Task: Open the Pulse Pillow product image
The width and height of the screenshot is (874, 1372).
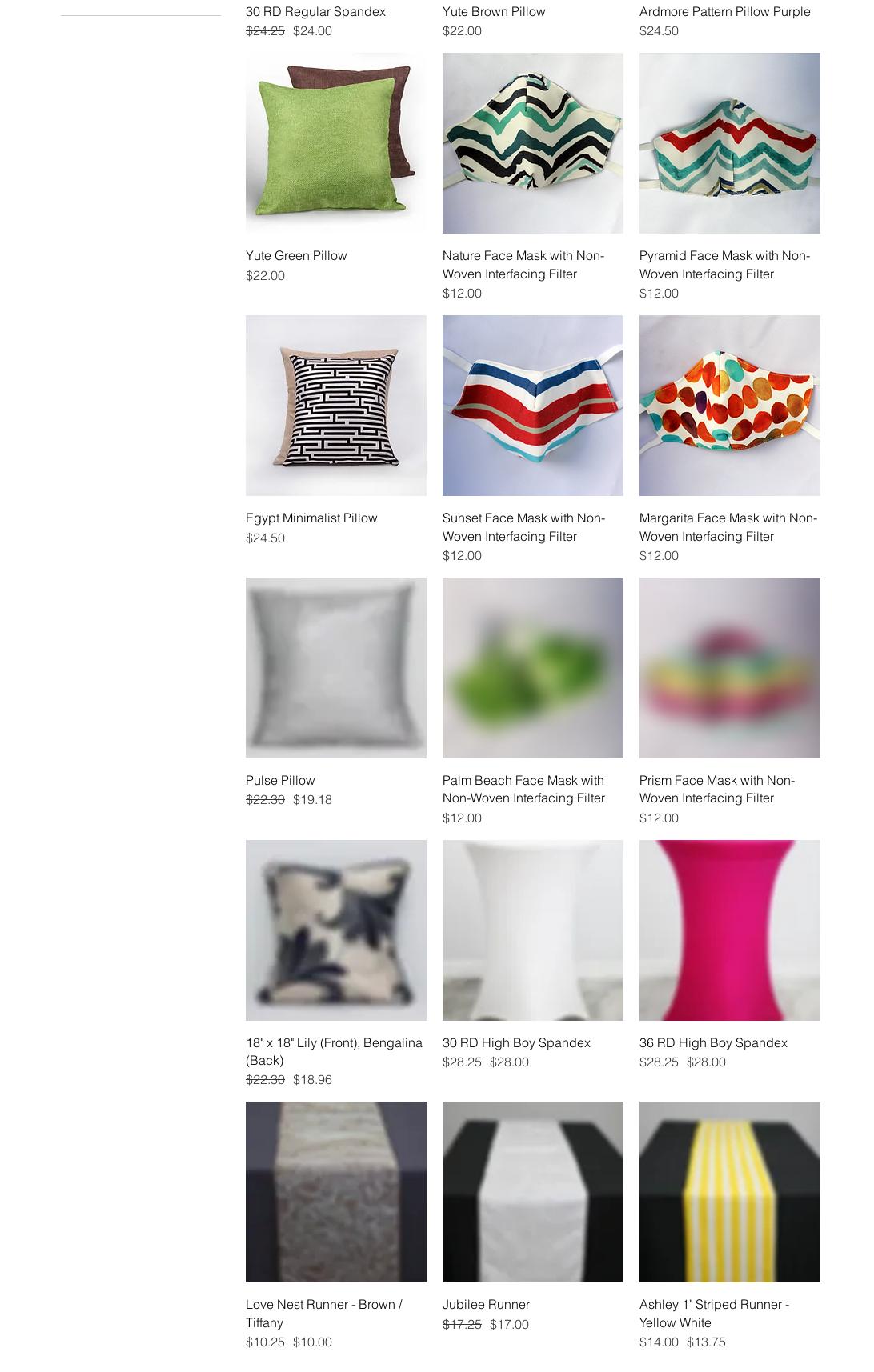Action: coord(335,668)
